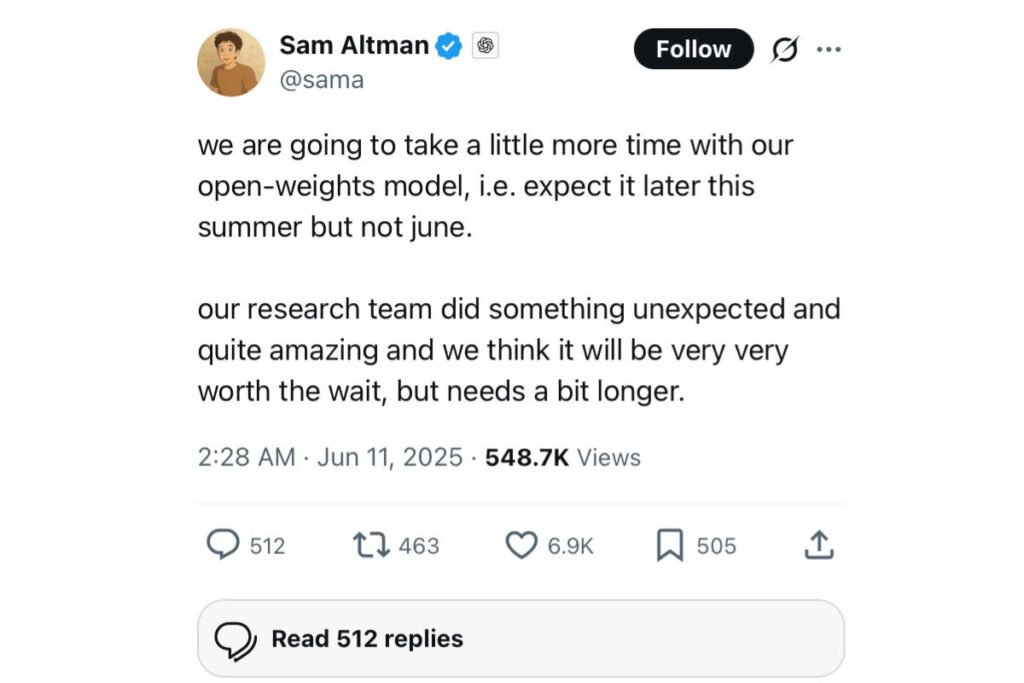Screen dimensions: 1024x683
Task: Click the verified blue checkmark badge
Action: point(449,44)
